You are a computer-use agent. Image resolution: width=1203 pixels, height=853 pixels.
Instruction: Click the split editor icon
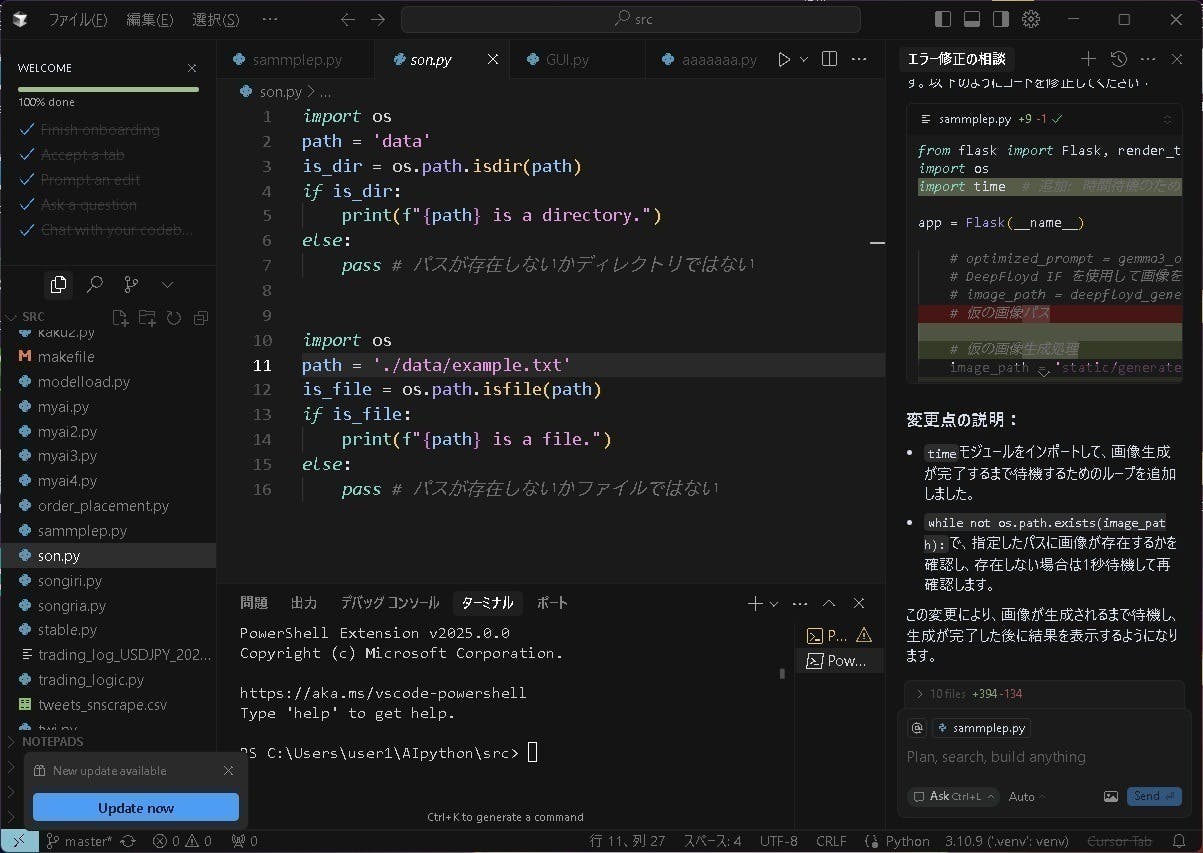[x=829, y=60]
